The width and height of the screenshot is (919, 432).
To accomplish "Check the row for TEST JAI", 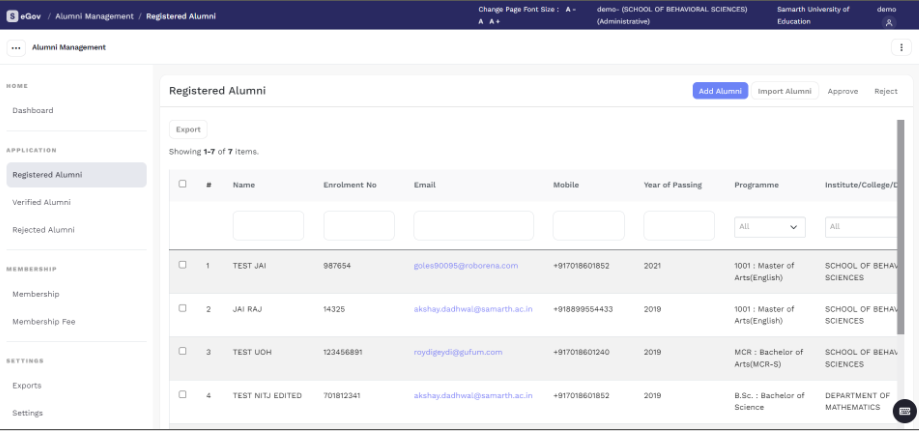I will (182, 265).
